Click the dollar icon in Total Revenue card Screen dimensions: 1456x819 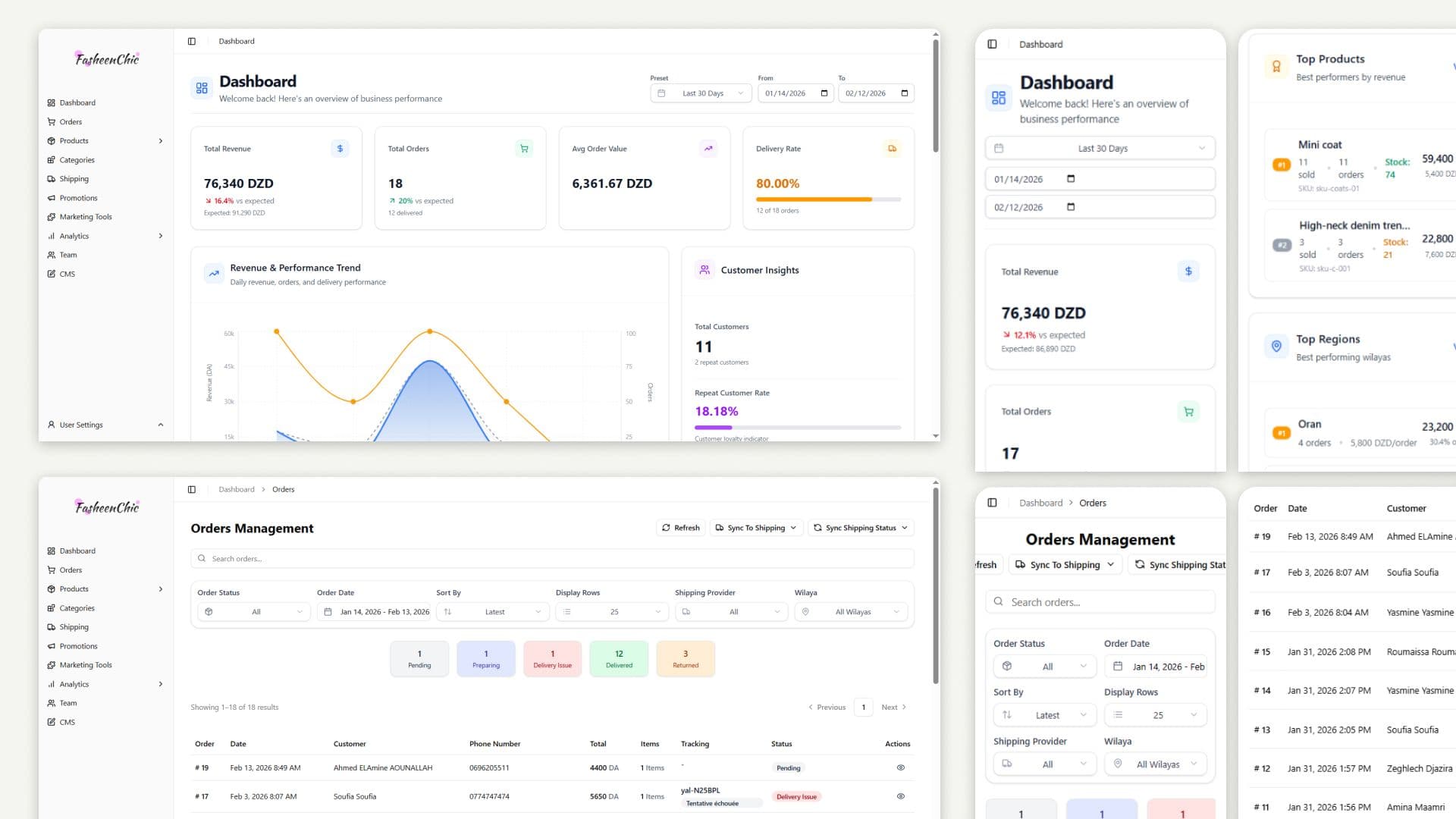click(x=340, y=149)
